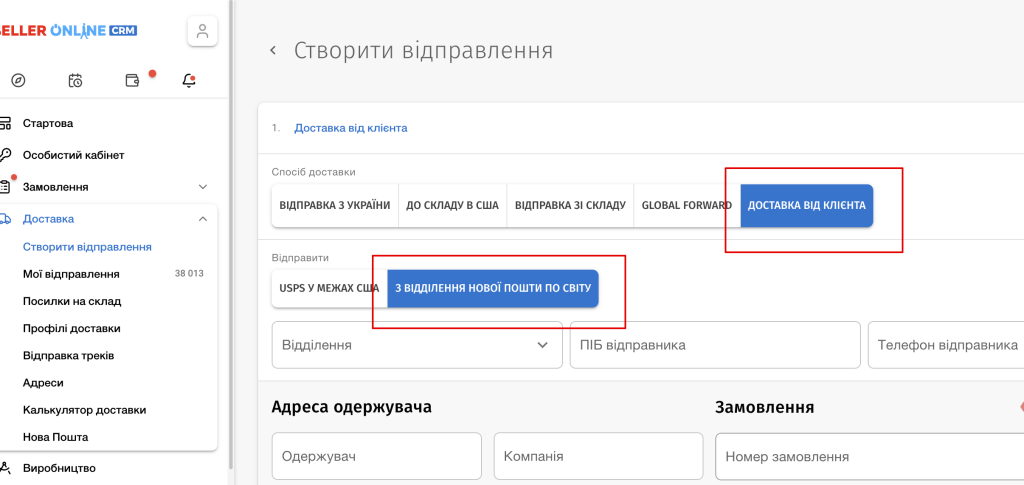Open the calendar clock icon

[75, 81]
